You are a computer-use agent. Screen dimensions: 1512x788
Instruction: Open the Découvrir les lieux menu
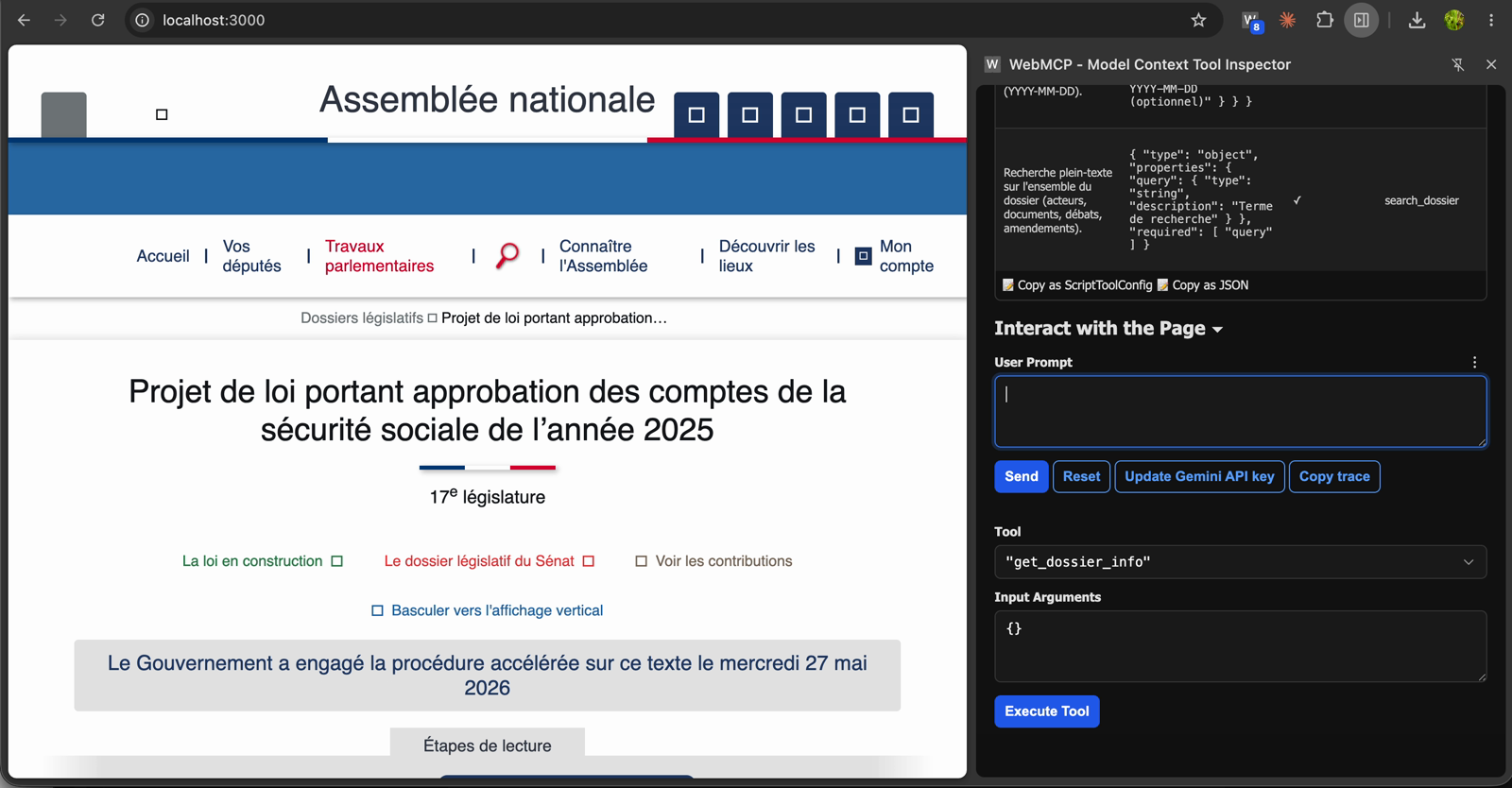click(766, 256)
